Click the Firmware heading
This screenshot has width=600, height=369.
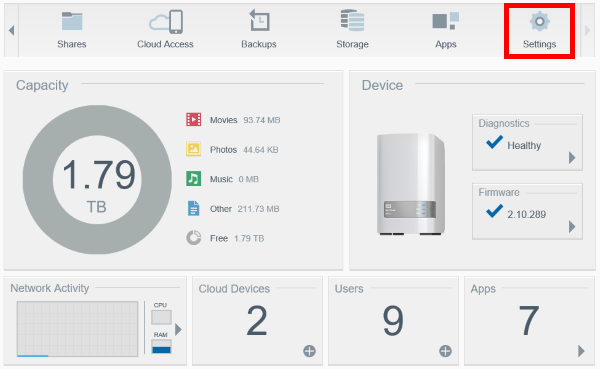coord(499,192)
